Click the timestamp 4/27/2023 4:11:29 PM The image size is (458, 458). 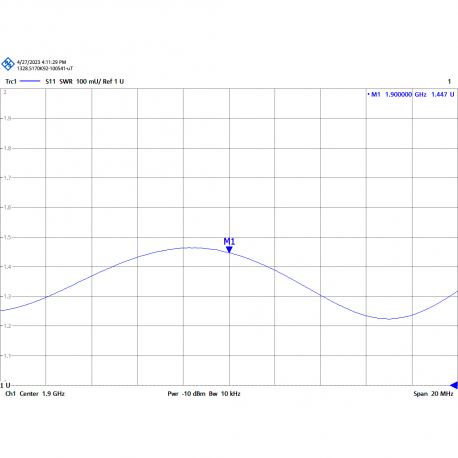point(42,62)
